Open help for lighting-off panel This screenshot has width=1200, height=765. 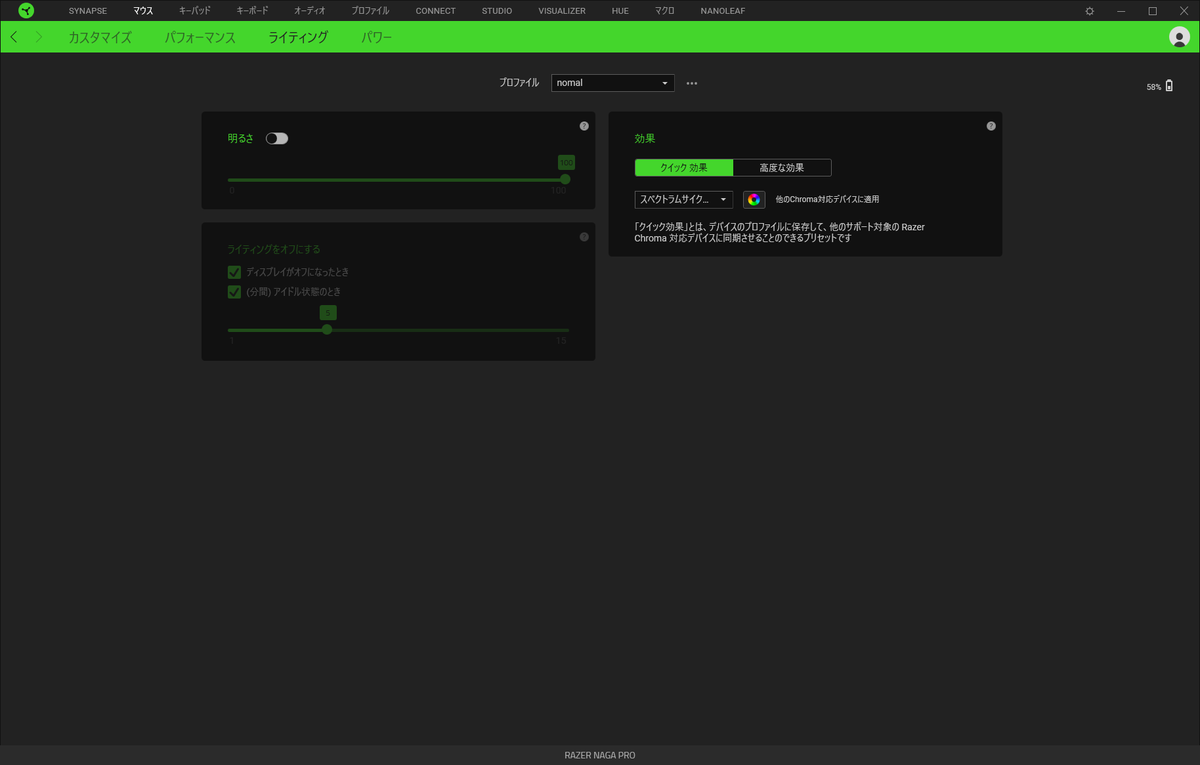click(x=584, y=237)
